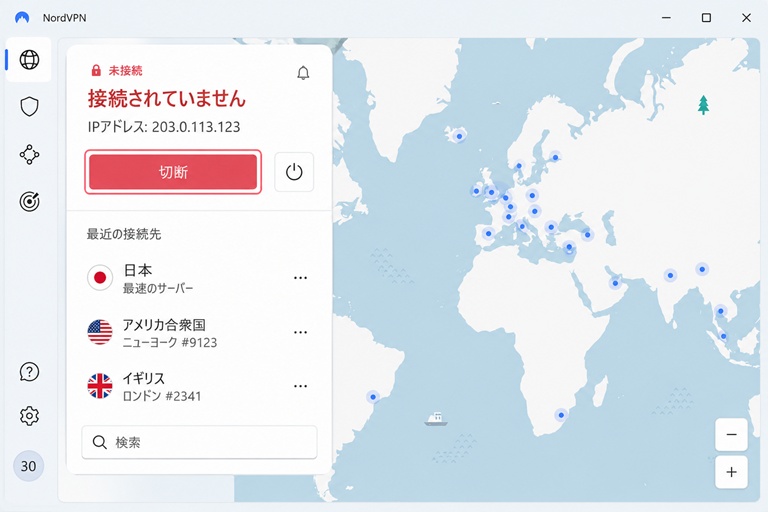Click the South Africa server dot on map
This screenshot has width=768, height=512.
tap(561, 415)
